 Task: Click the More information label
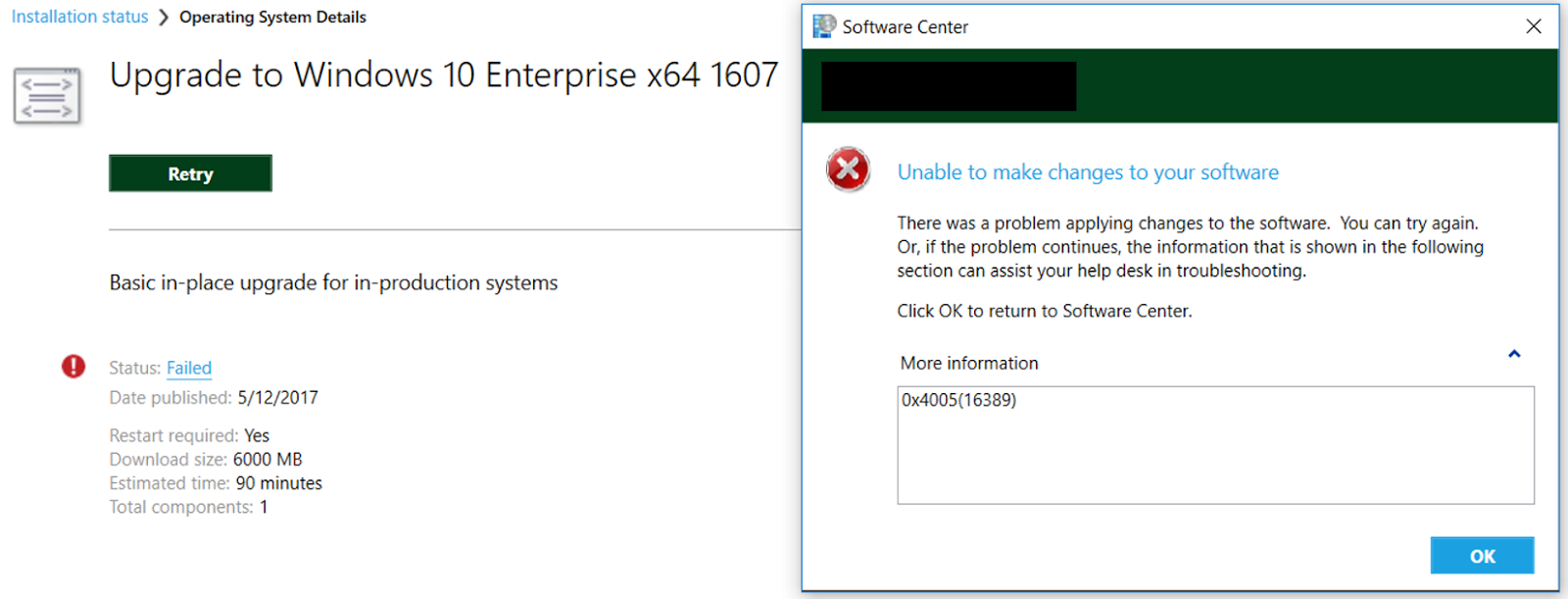[969, 363]
